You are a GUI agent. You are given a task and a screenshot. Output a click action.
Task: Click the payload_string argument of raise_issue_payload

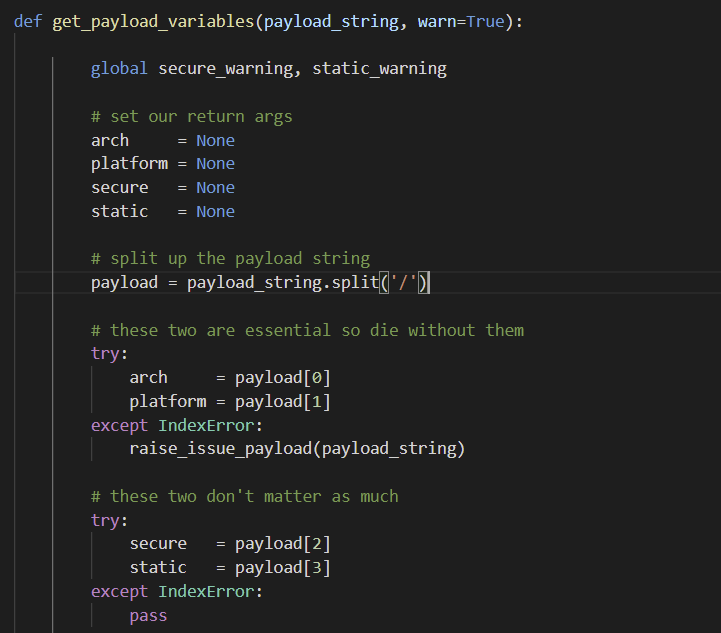point(389,449)
